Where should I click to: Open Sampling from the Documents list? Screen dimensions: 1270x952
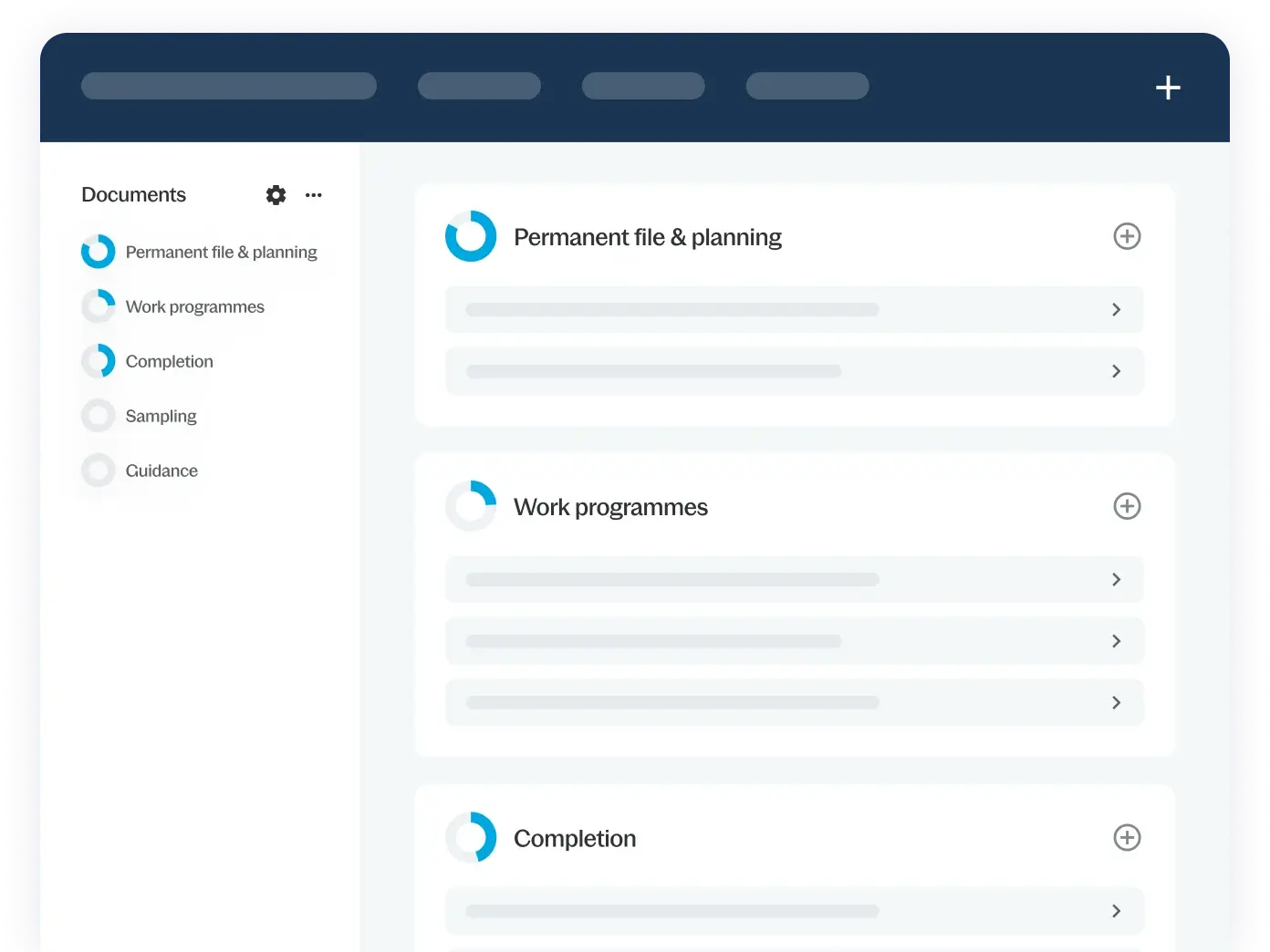pos(161,416)
